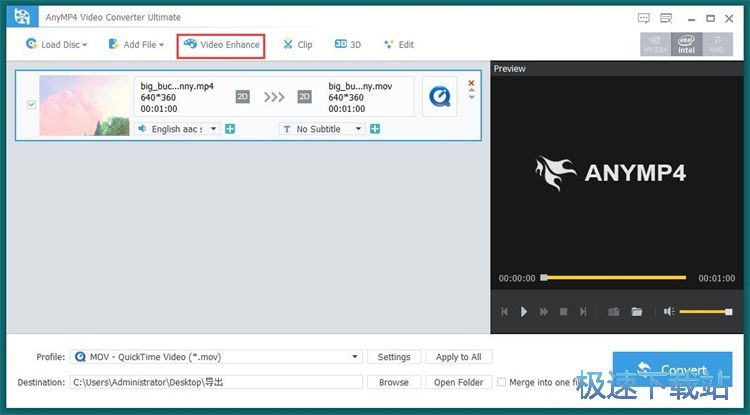Uncheck the big_buc...nny.mp4 file checkbox
750x415 pixels.
coord(32,104)
